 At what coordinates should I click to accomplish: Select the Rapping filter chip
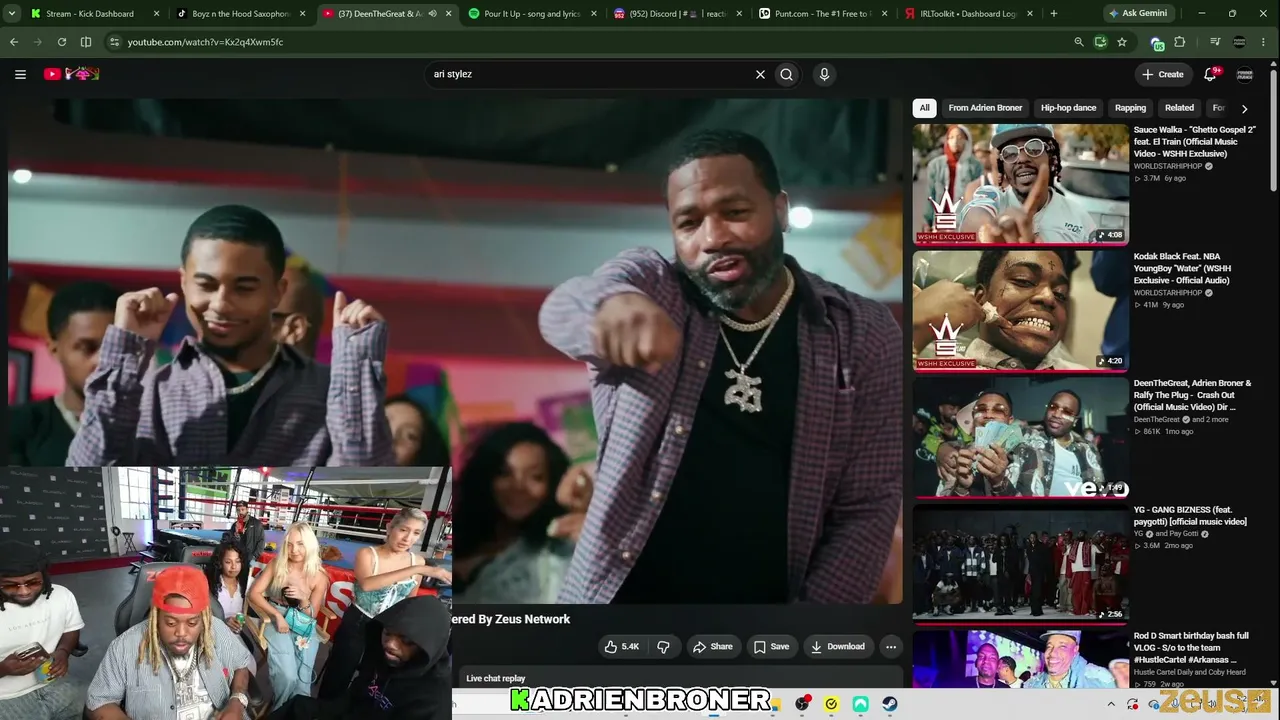coord(1130,108)
